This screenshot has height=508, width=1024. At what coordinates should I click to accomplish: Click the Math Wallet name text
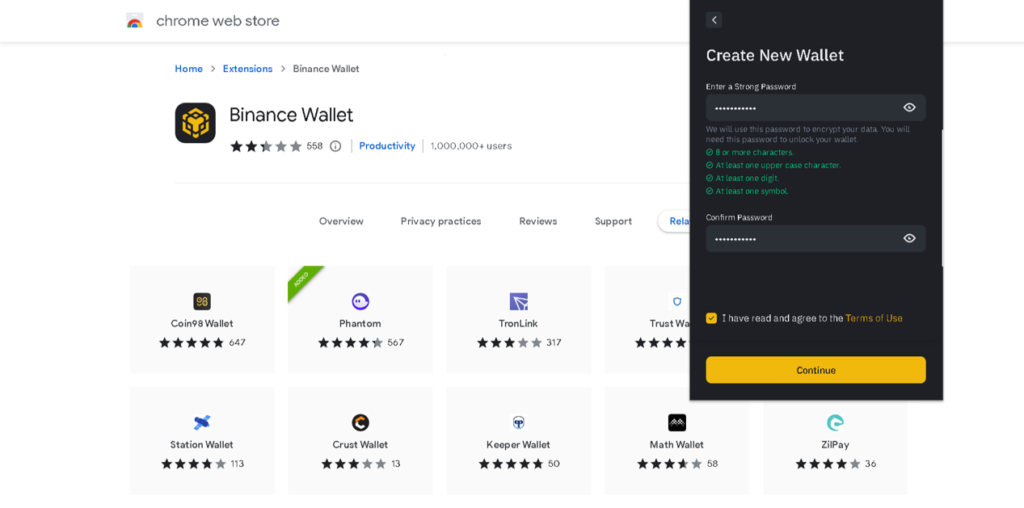click(x=677, y=445)
